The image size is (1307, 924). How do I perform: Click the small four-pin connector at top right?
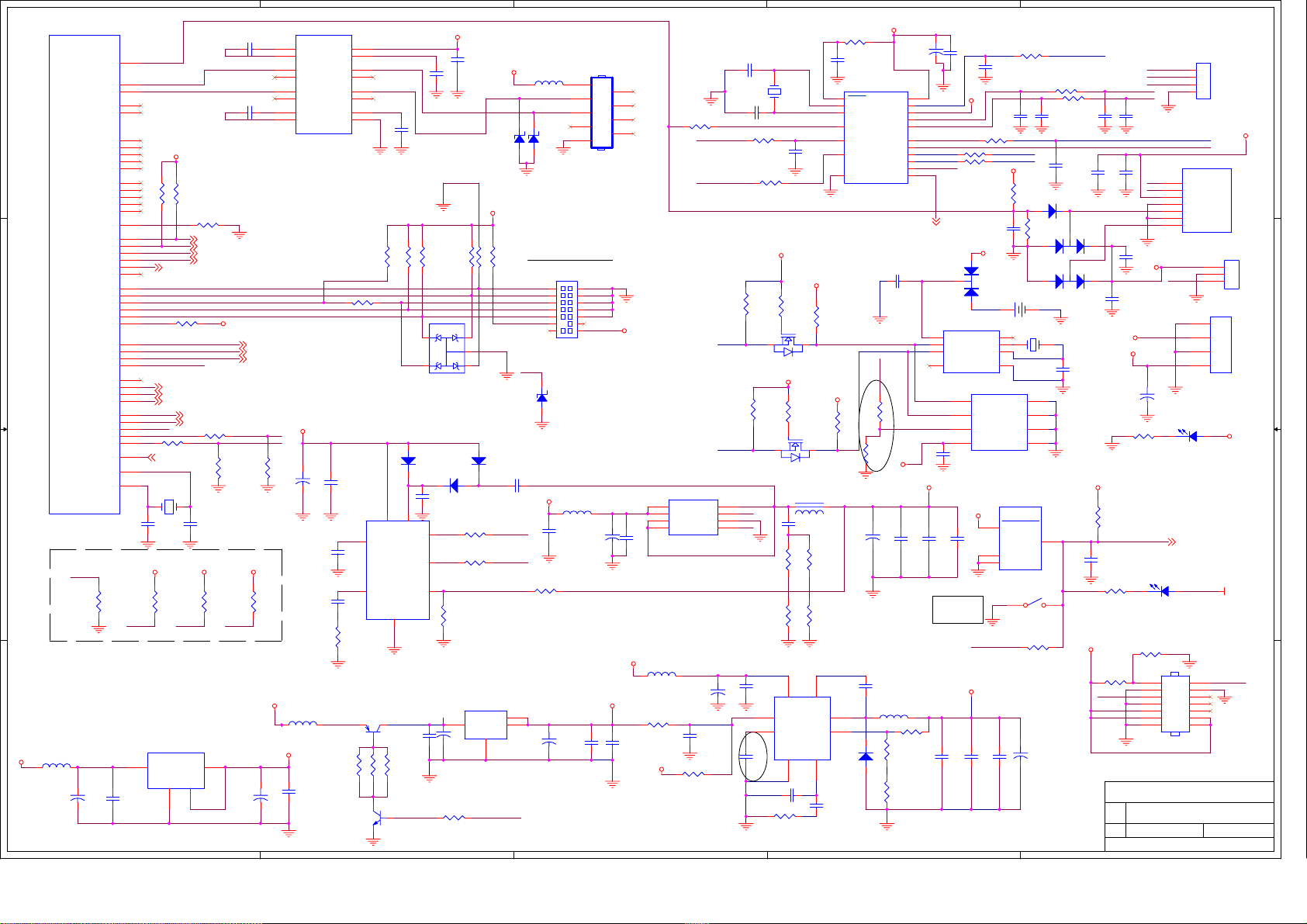pos(1203,81)
